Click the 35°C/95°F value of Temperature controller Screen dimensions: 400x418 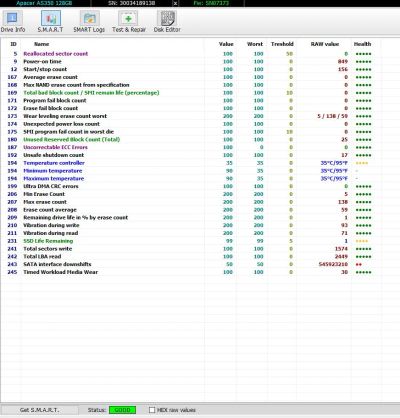[334, 163]
